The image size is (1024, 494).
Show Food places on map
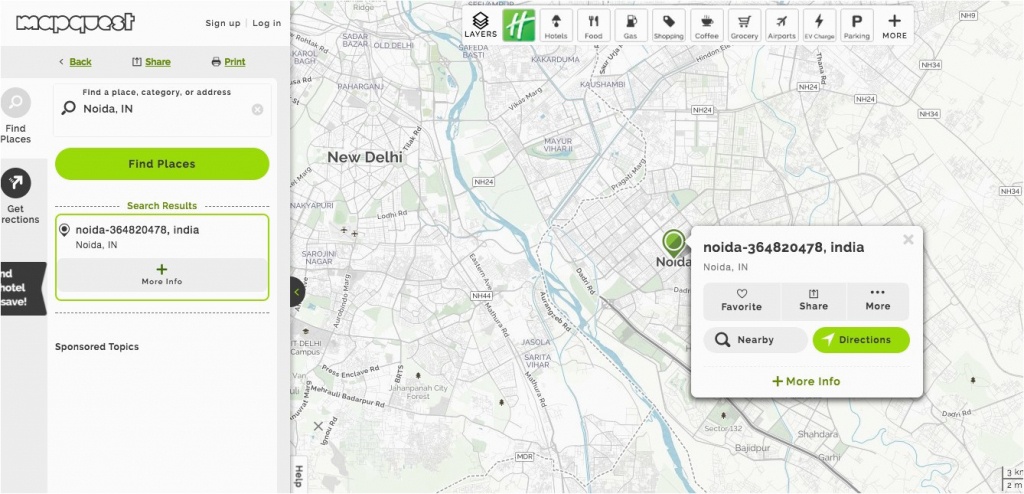(593, 25)
